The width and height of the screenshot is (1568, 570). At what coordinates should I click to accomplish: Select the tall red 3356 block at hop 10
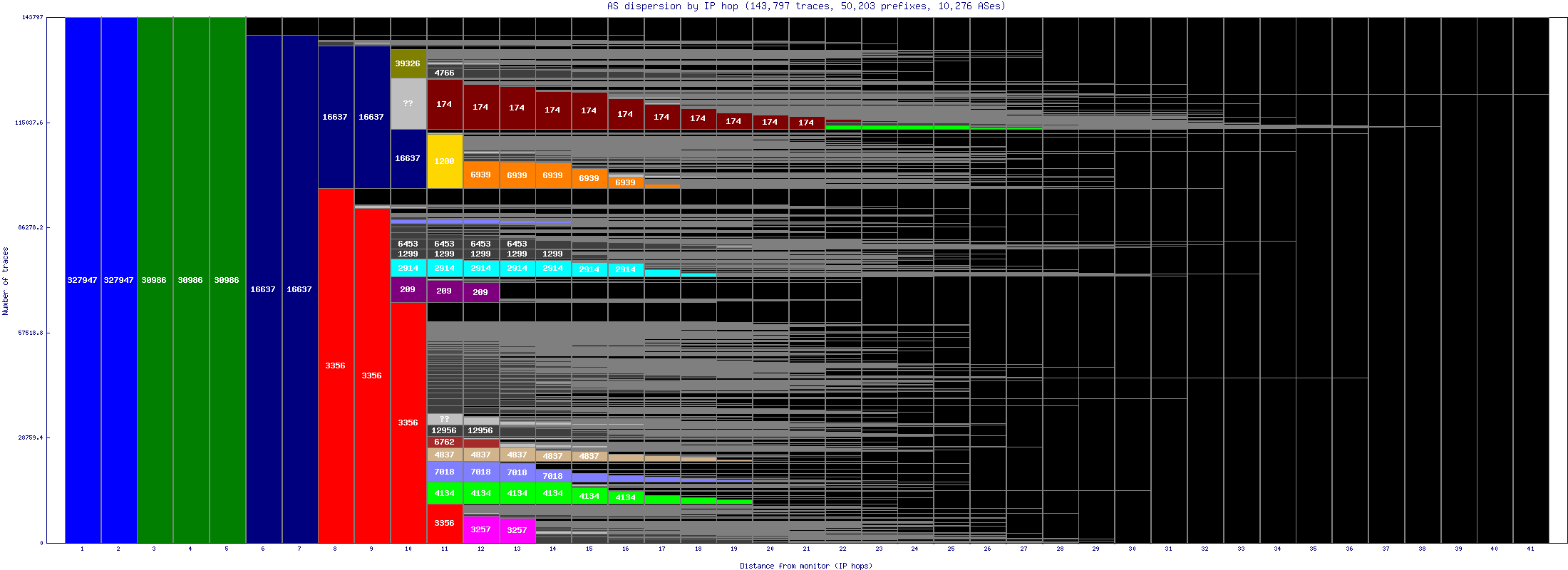tap(408, 423)
